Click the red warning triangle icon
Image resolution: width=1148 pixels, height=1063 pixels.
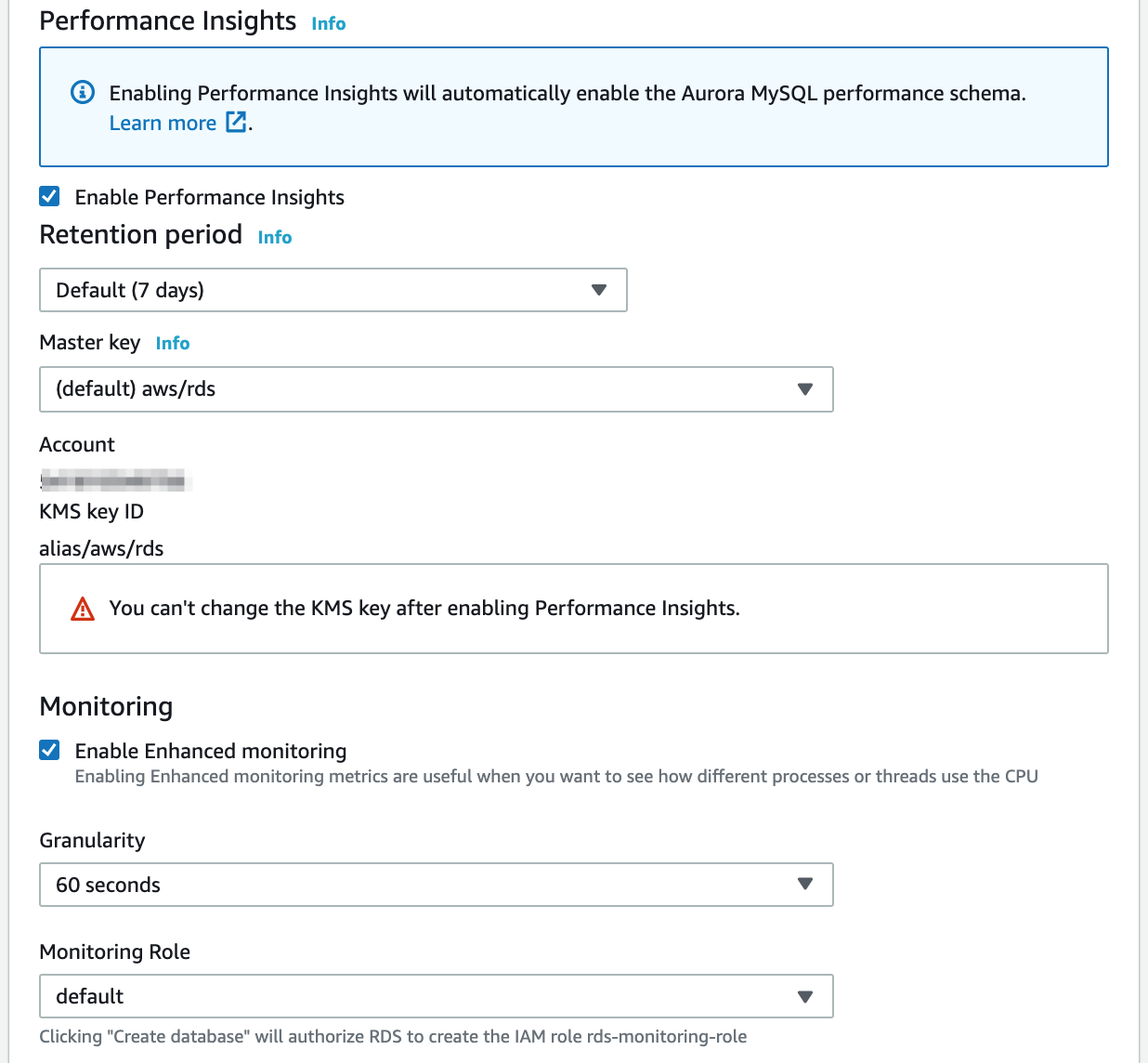tap(83, 609)
